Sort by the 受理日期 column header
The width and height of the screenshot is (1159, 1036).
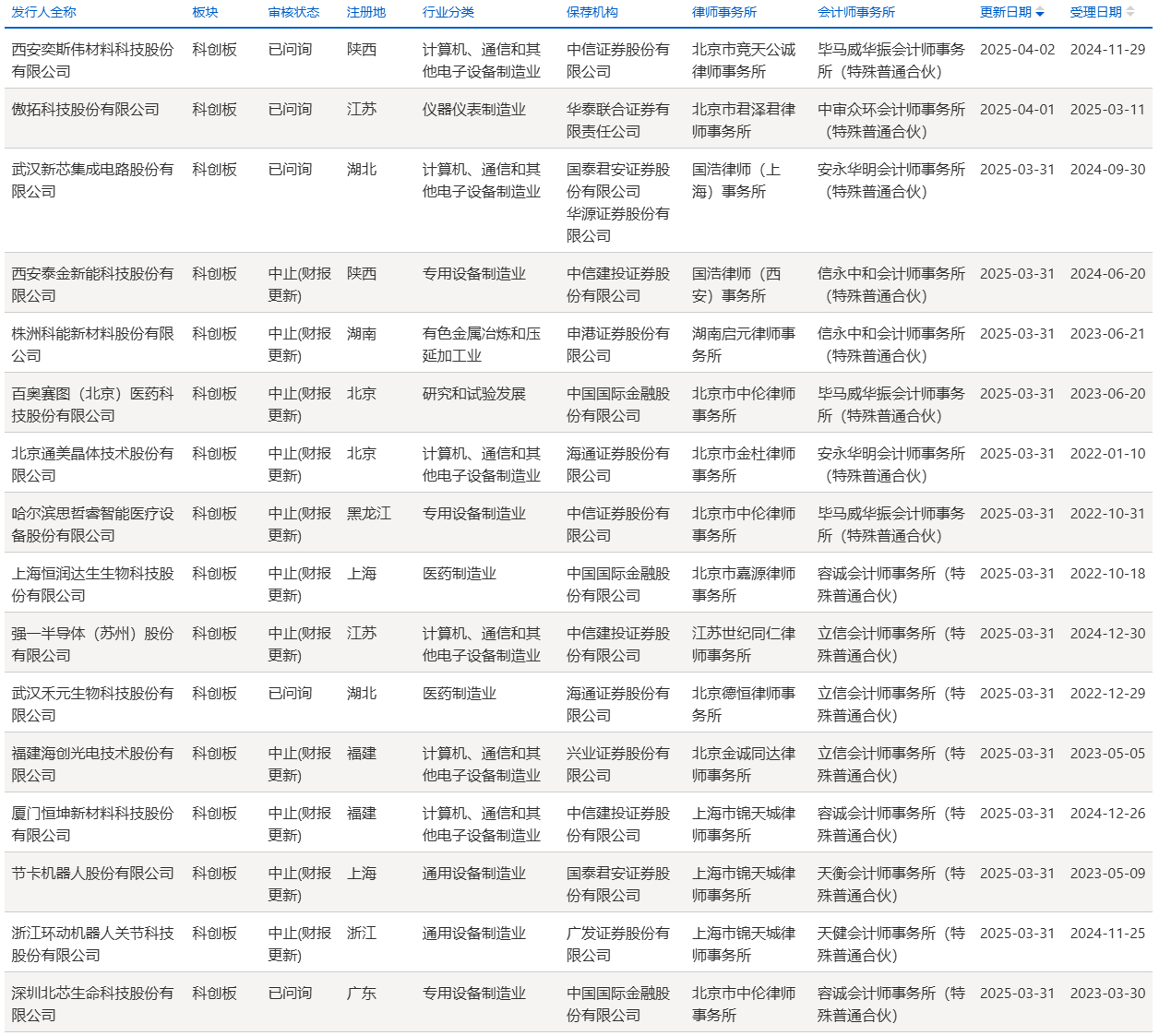click(x=1095, y=13)
